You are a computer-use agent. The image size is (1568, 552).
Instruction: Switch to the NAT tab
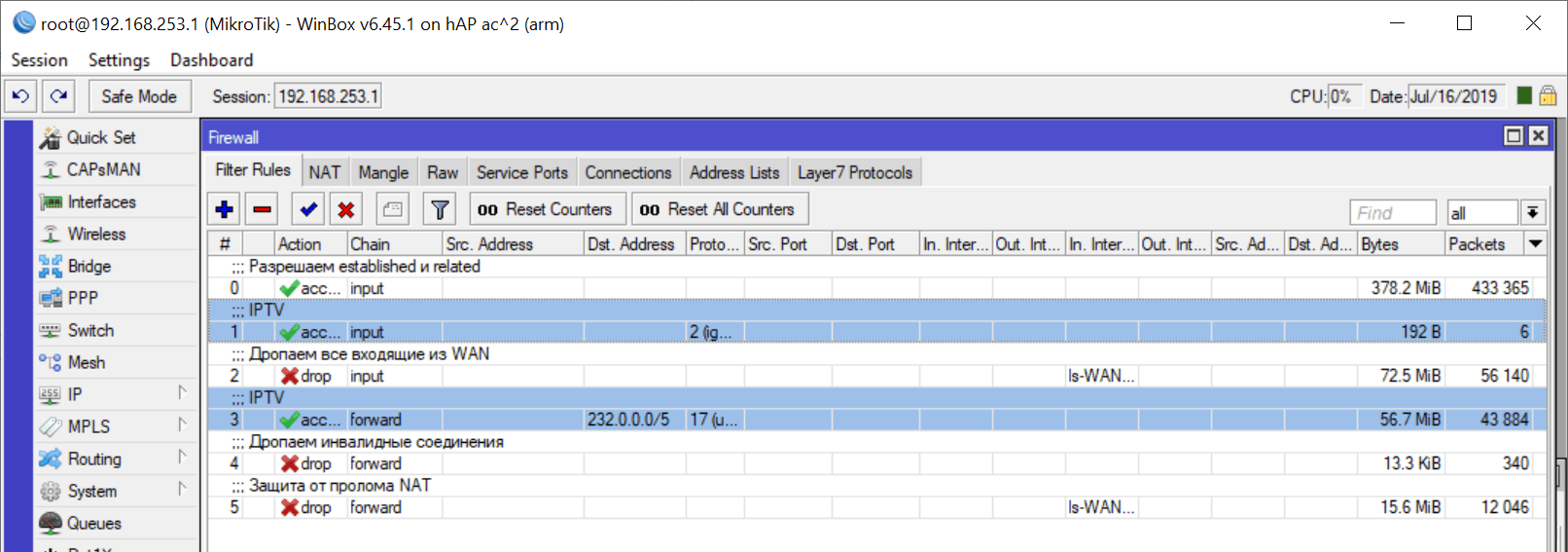[x=325, y=172]
